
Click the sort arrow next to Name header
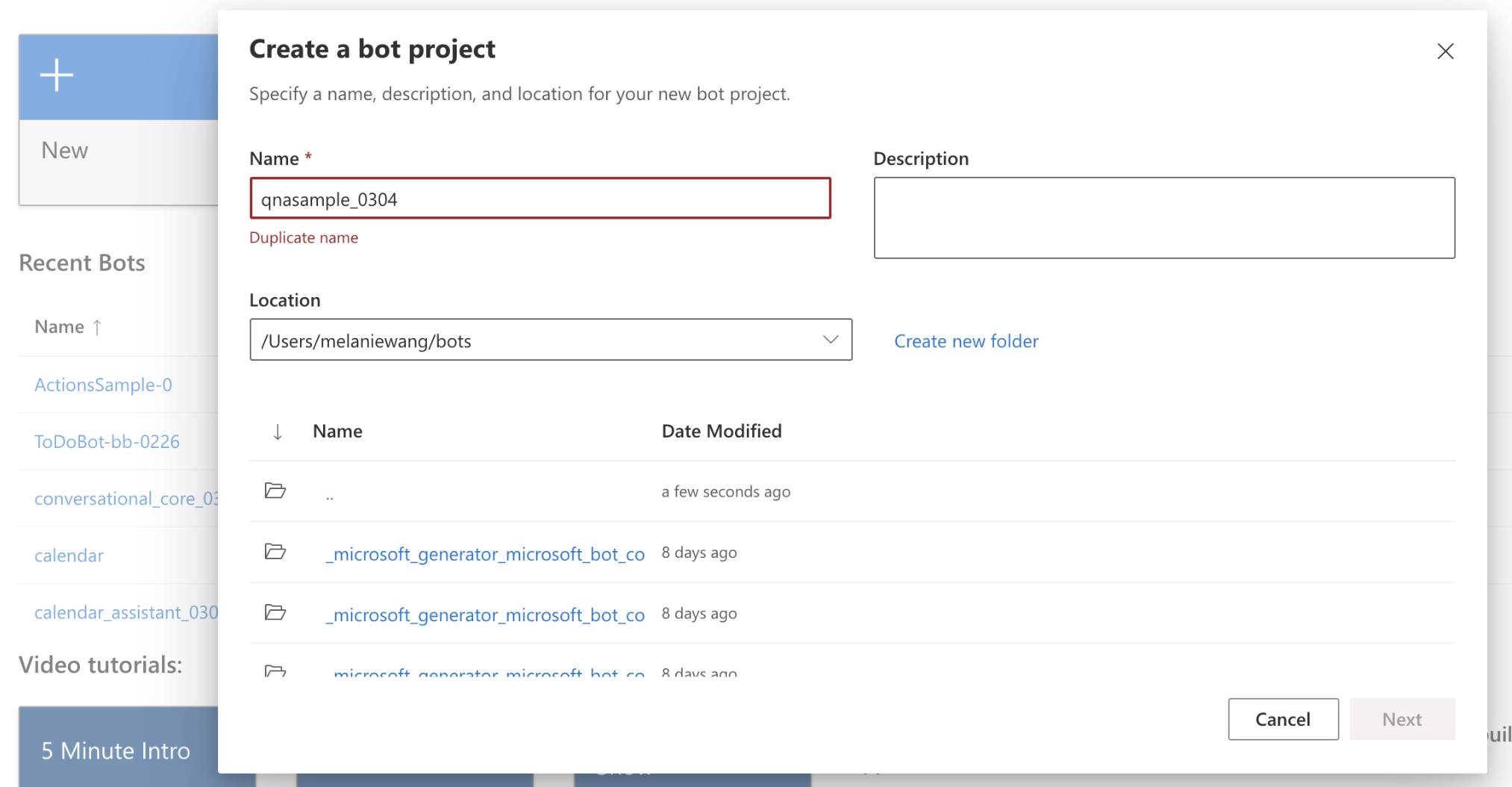tap(97, 326)
